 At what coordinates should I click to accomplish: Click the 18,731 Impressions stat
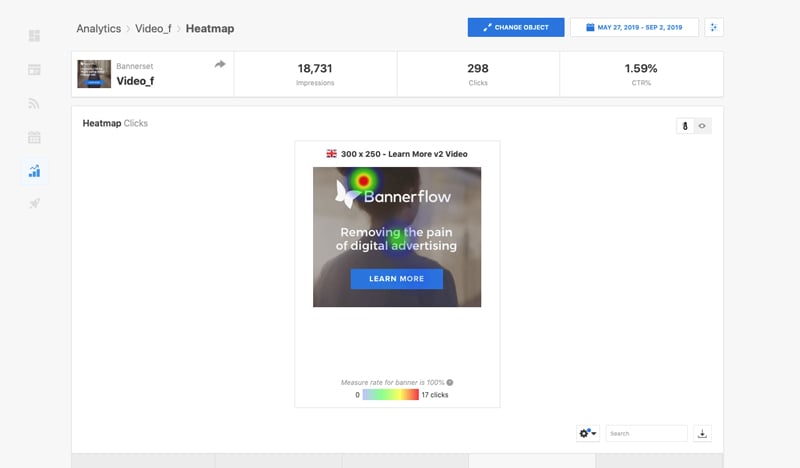click(315, 74)
